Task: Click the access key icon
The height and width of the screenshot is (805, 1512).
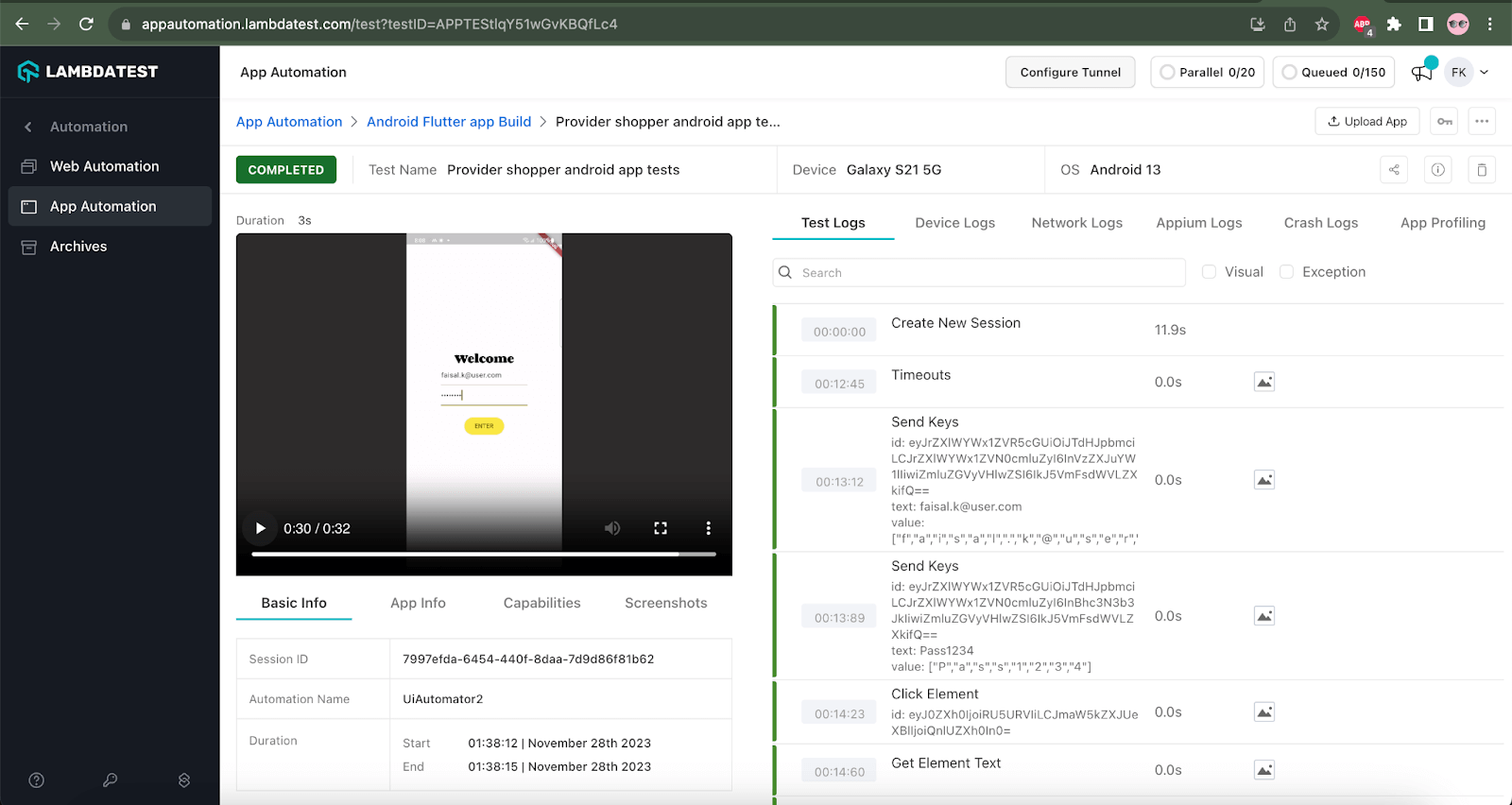Action: [x=1444, y=122]
